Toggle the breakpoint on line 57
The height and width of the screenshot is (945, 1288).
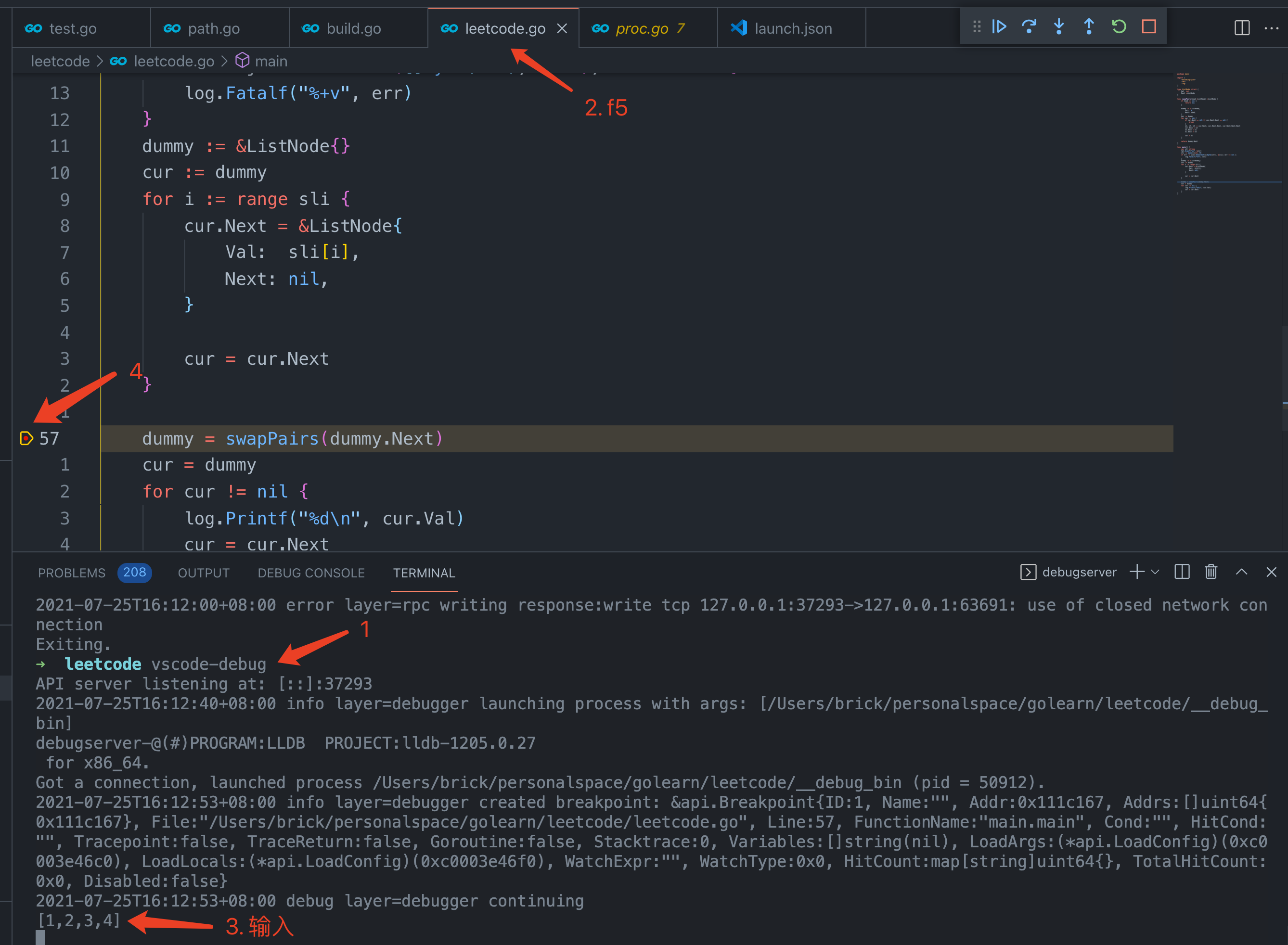[x=26, y=439]
